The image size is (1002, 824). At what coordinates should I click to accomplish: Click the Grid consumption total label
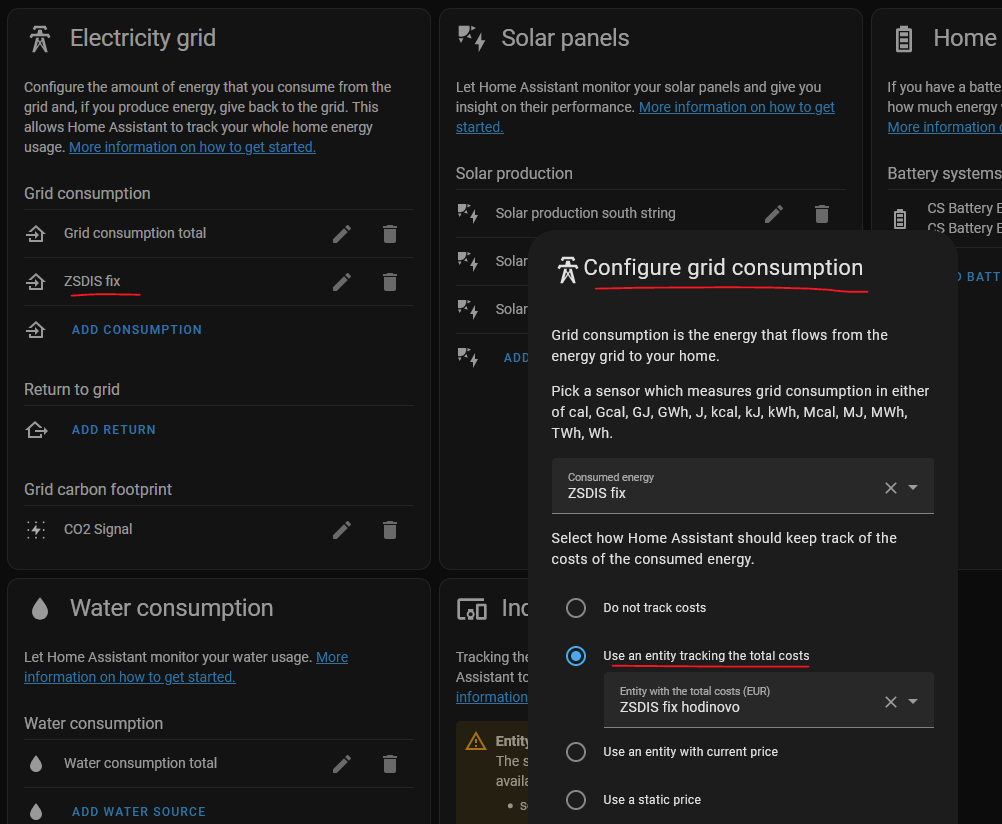coord(135,233)
